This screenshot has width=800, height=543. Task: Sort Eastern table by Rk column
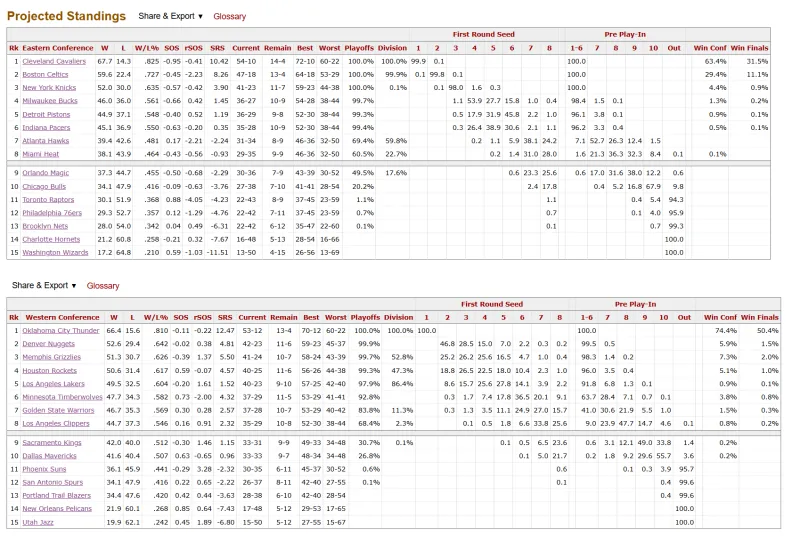point(14,48)
